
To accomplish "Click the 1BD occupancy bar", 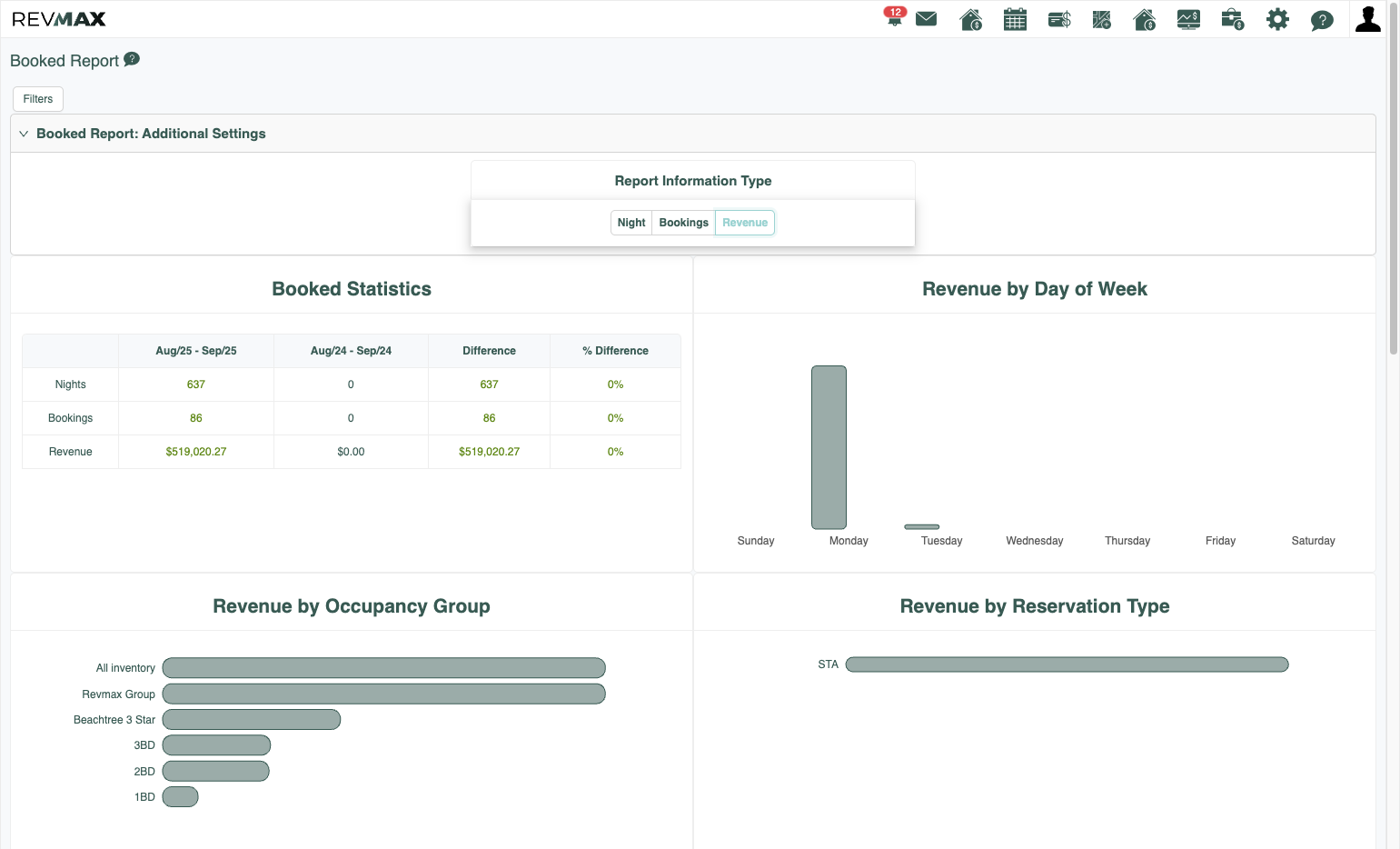I will (x=180, y=796).
